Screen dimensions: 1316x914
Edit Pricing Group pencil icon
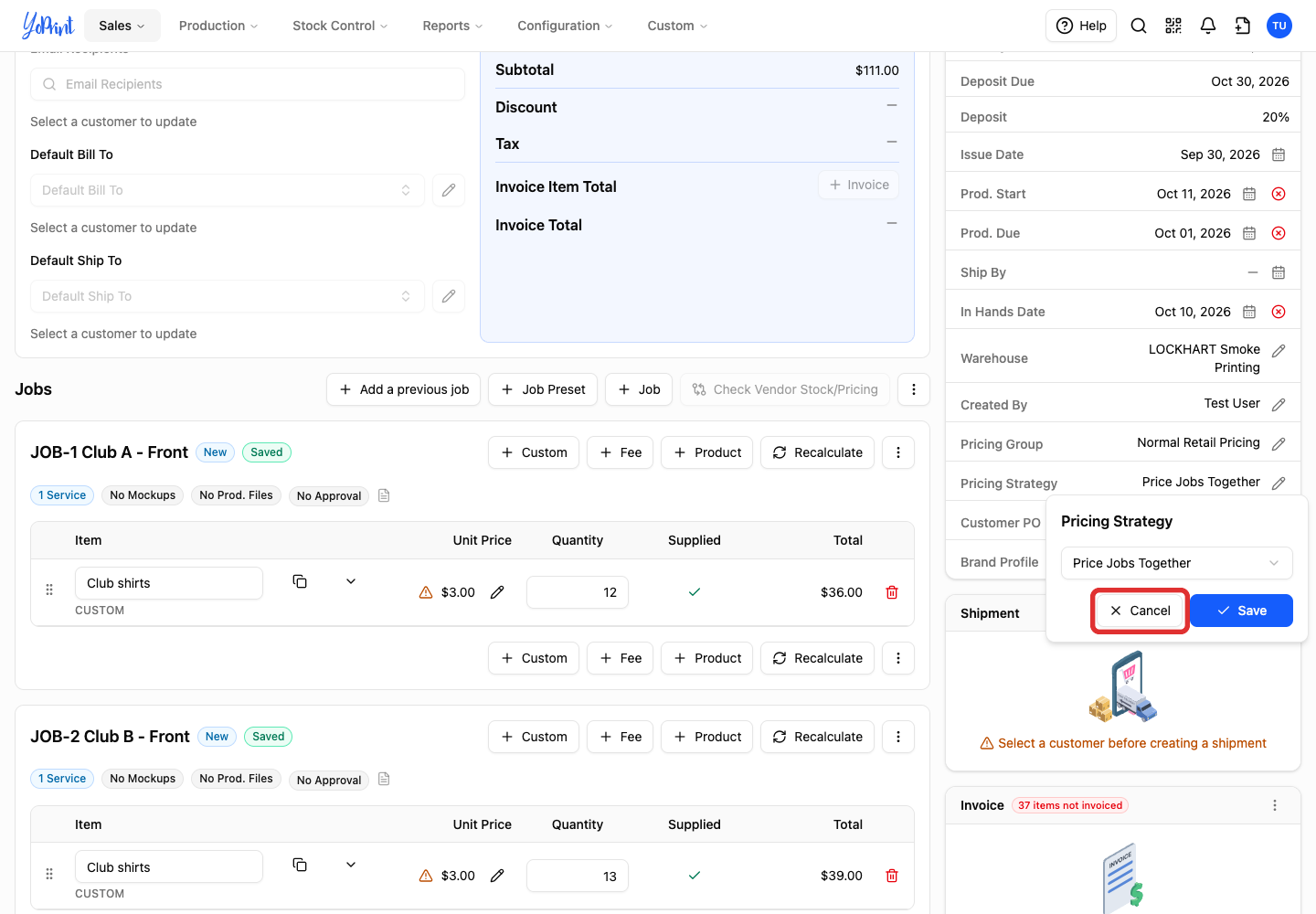point(1279,444)
